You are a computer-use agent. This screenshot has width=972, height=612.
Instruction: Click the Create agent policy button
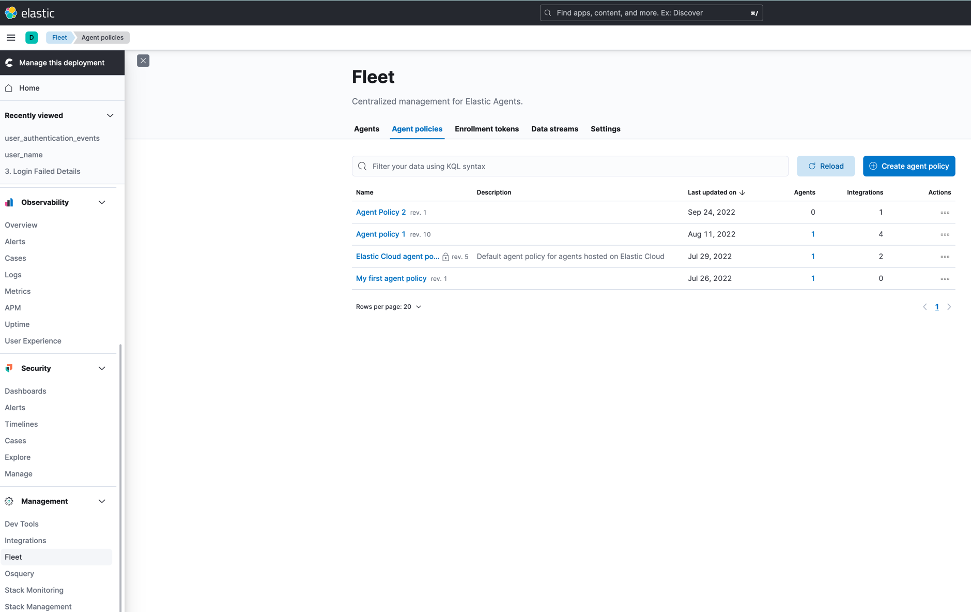pyautogui.click(x=908, y=166)
